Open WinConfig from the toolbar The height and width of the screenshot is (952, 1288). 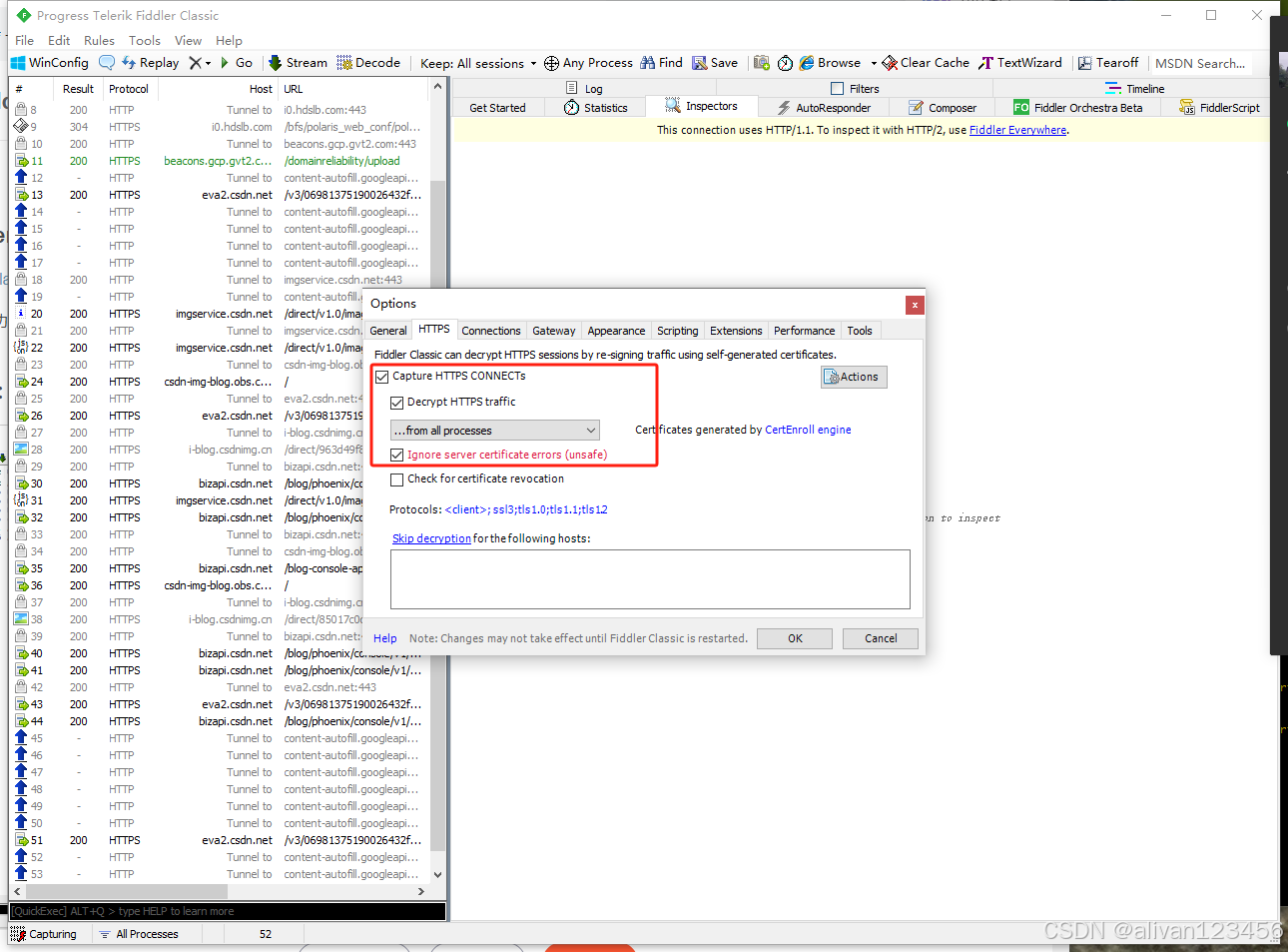(x=50, y=63)
